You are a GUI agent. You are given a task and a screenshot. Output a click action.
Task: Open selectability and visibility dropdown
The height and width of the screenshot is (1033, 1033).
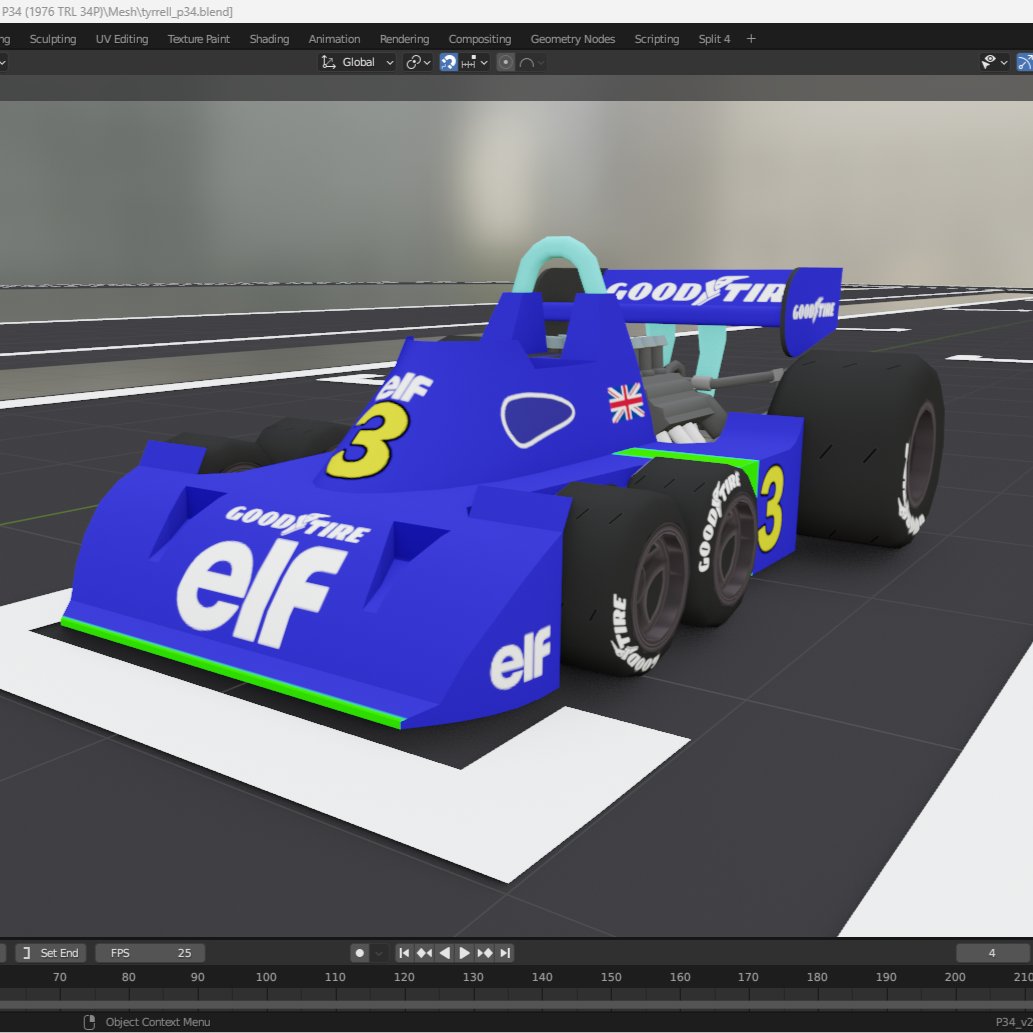995,62
